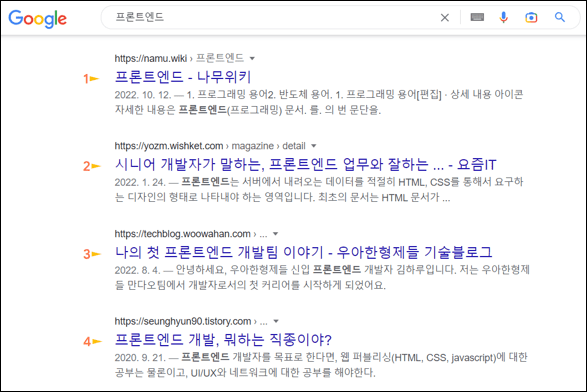This screenshot has height=392, width=587.
Task: Click the https://techblog.woowahan.com breadcrumb URL
Action: (x=182, y=234)
